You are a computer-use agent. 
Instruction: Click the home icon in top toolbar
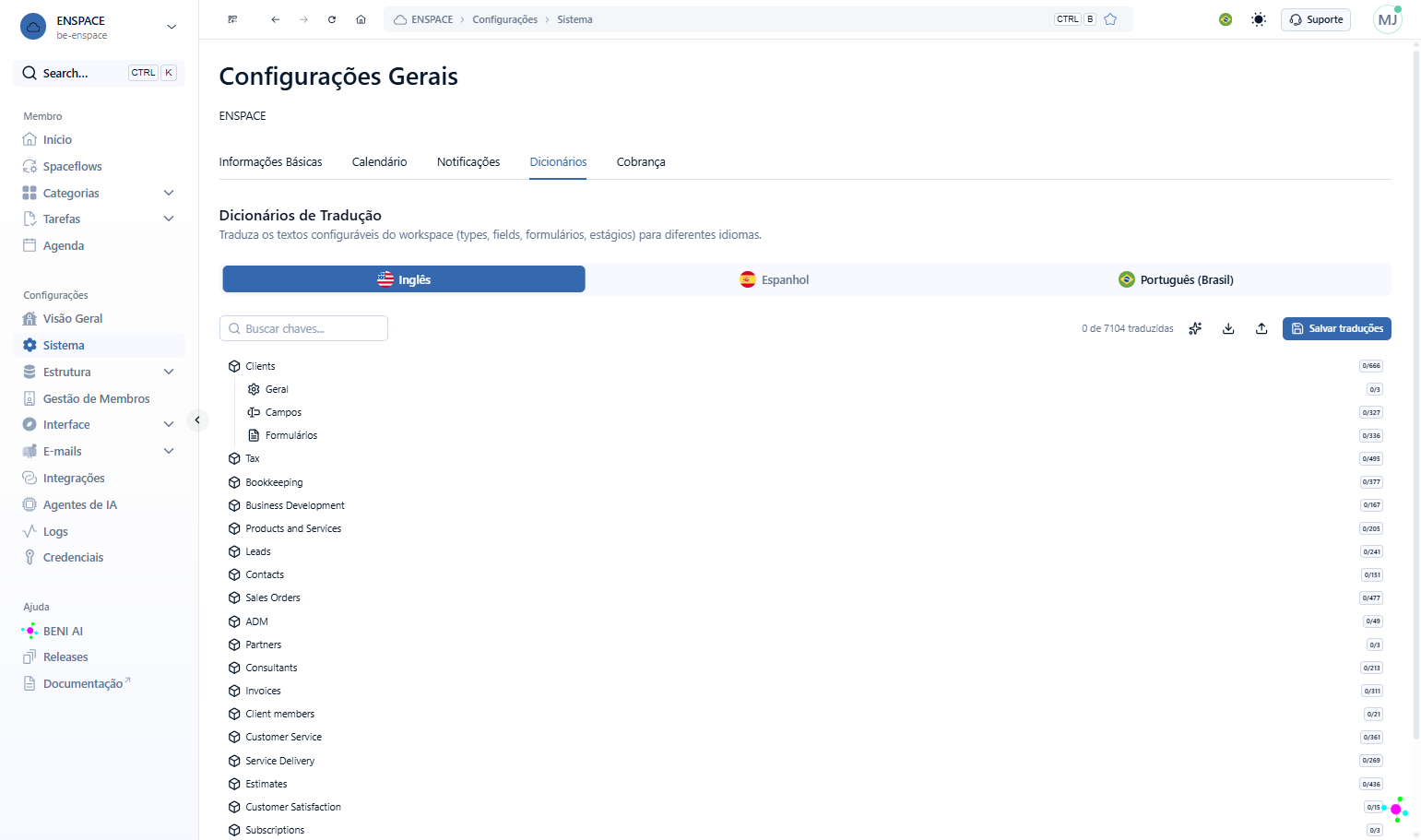(361, 19)
